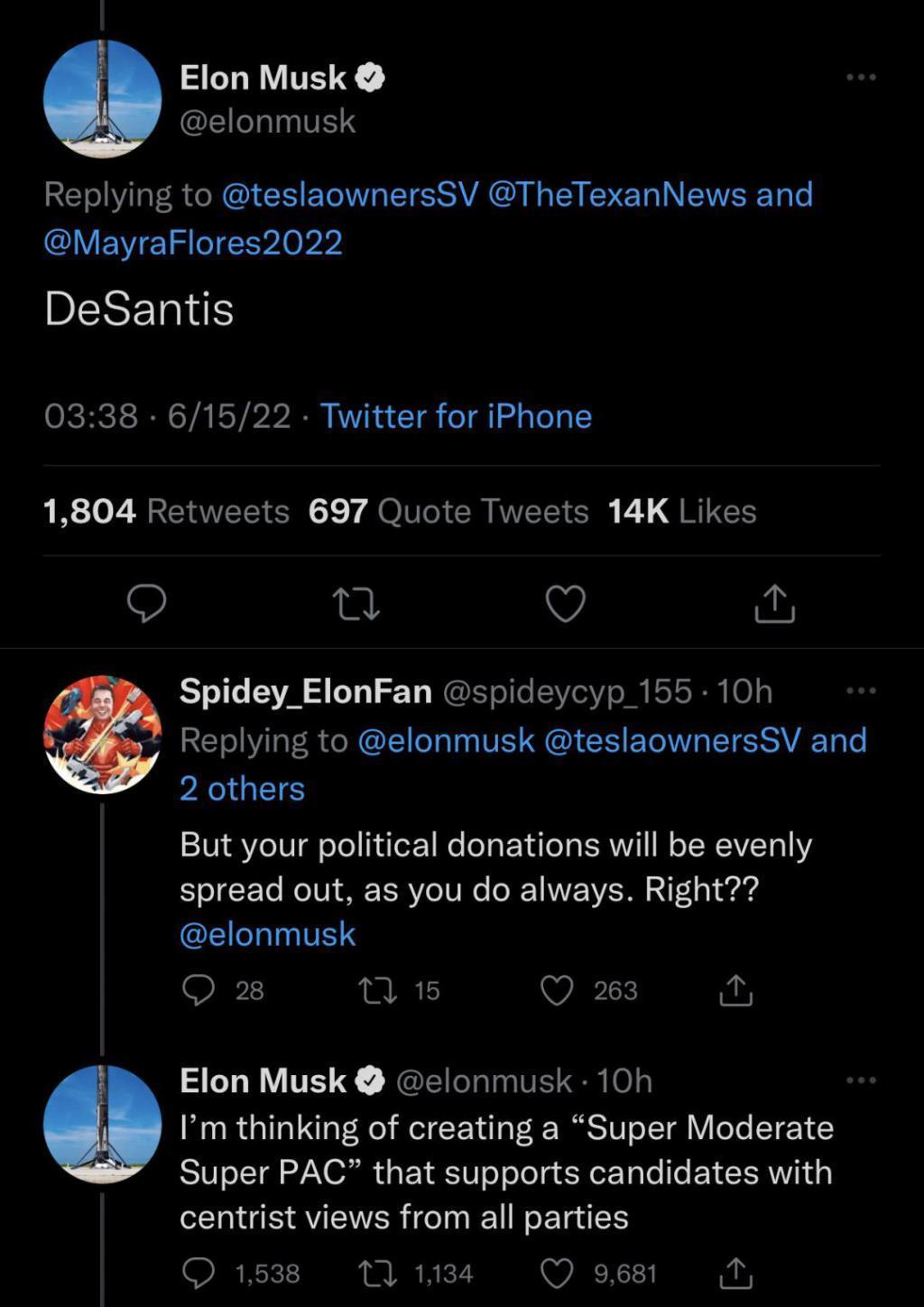Share Spidey_ElonFan's tweet
Viewport: 924px width, 1307px height.
pos(735,990)
